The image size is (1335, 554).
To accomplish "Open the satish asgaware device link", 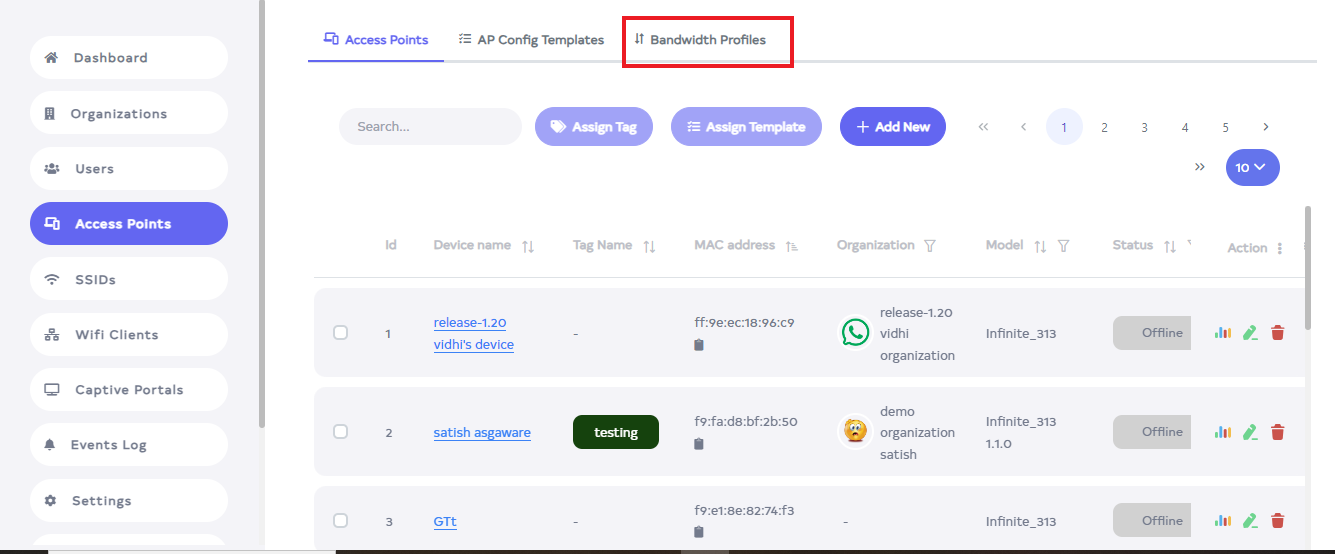I will click(x=482, y=433).
